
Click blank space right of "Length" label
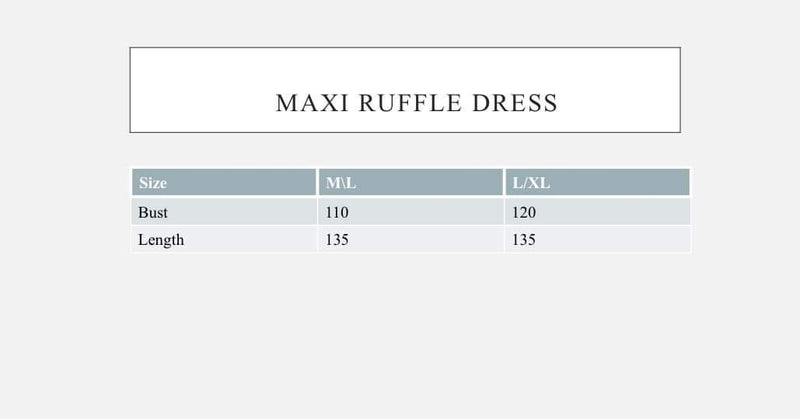click(x=250, y=240)
